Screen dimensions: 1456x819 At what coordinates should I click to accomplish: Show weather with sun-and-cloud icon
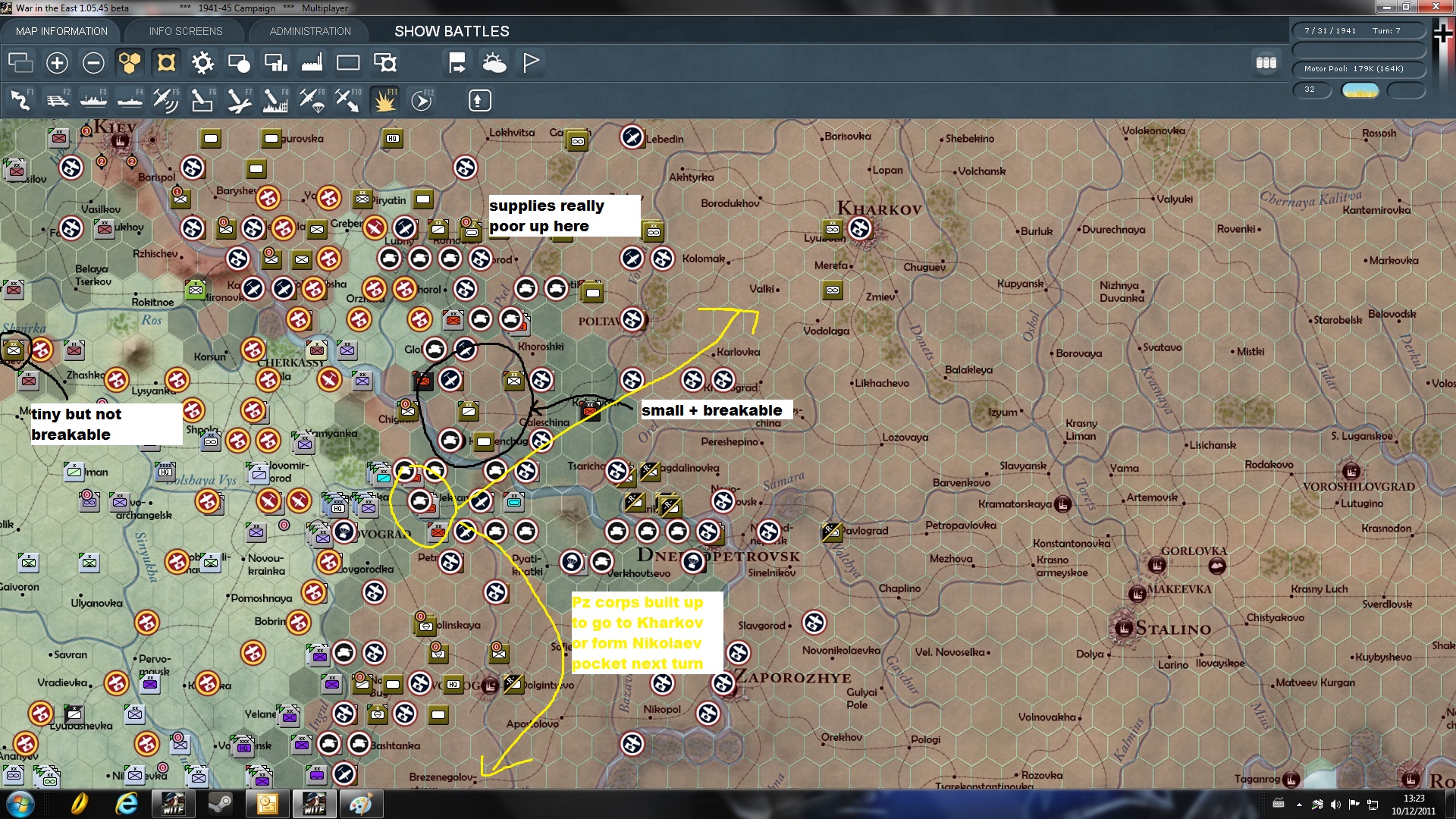pyautogui.click(x=494, y=62)
